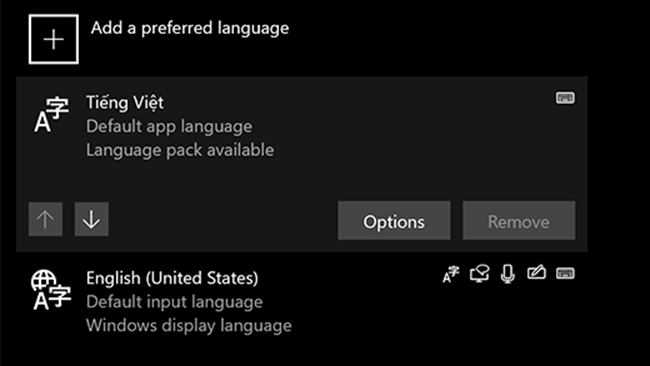
Task: Click the handwriting icon for English
Action: [x=536, y=273]
